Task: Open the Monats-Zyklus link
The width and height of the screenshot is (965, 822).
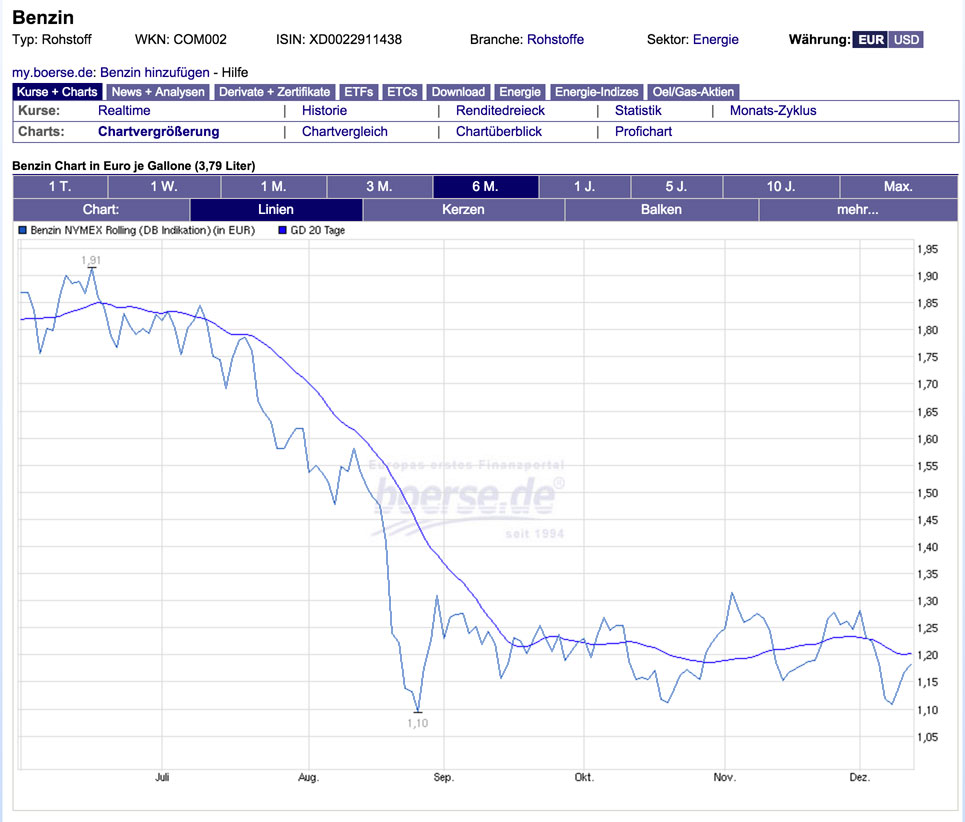Action: pos(773,111)
